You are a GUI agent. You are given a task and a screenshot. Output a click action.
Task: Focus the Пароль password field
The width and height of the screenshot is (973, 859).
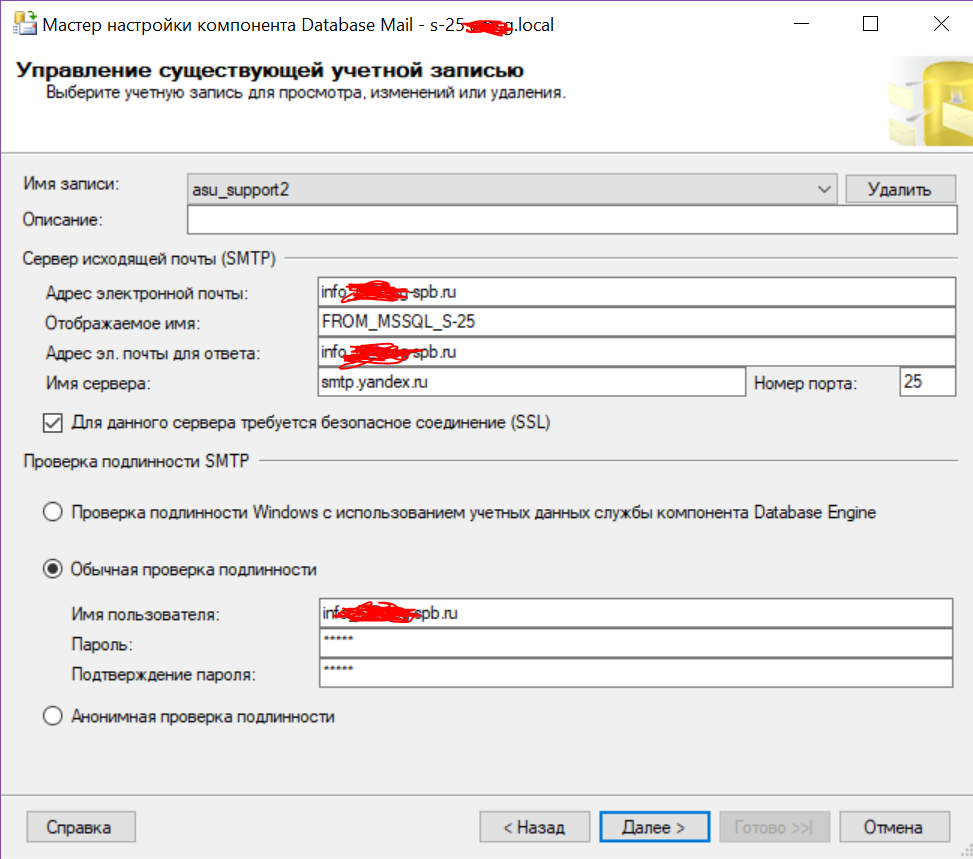(x=636, y=642)
